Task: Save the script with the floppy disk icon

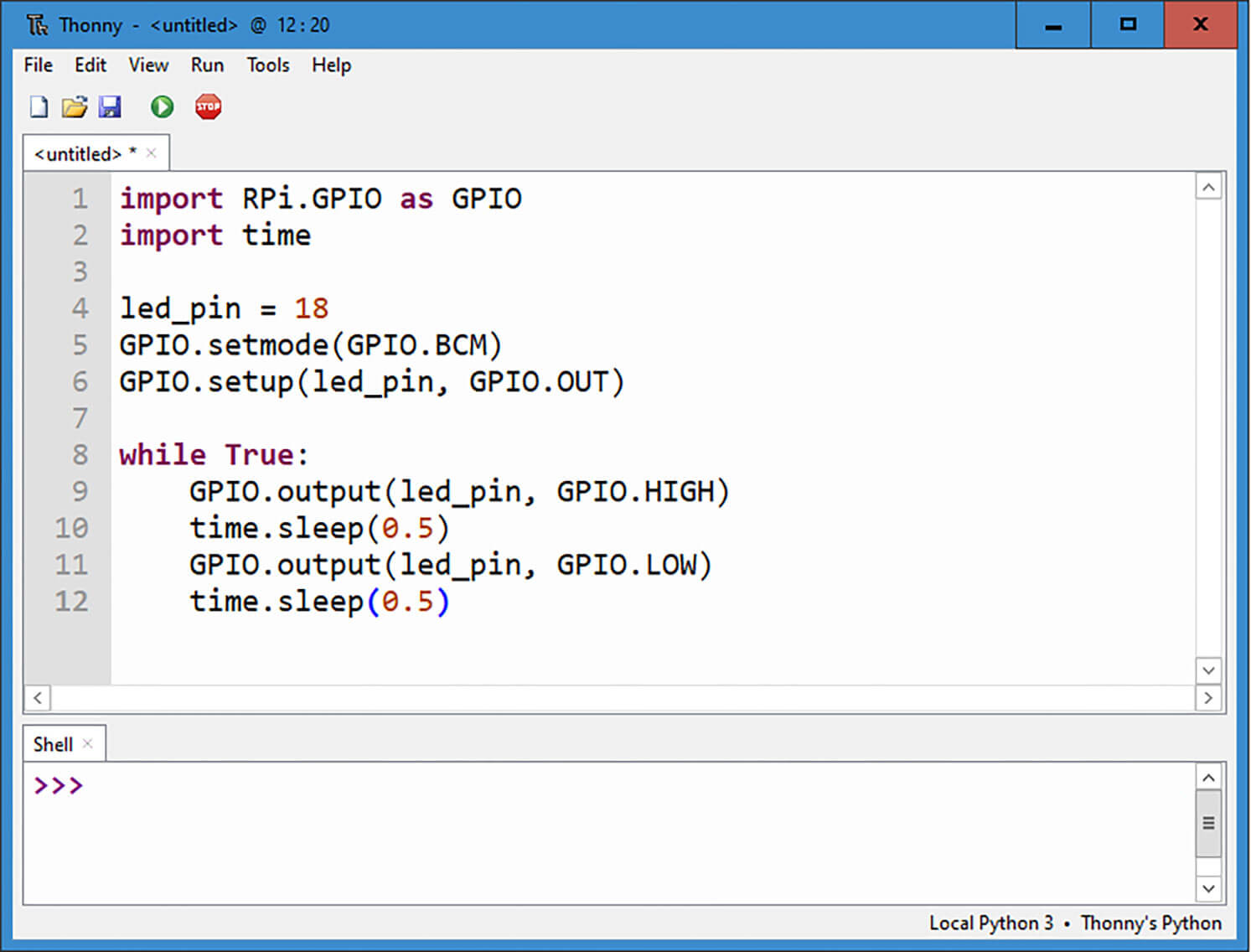Action: [x=110, y=106]
